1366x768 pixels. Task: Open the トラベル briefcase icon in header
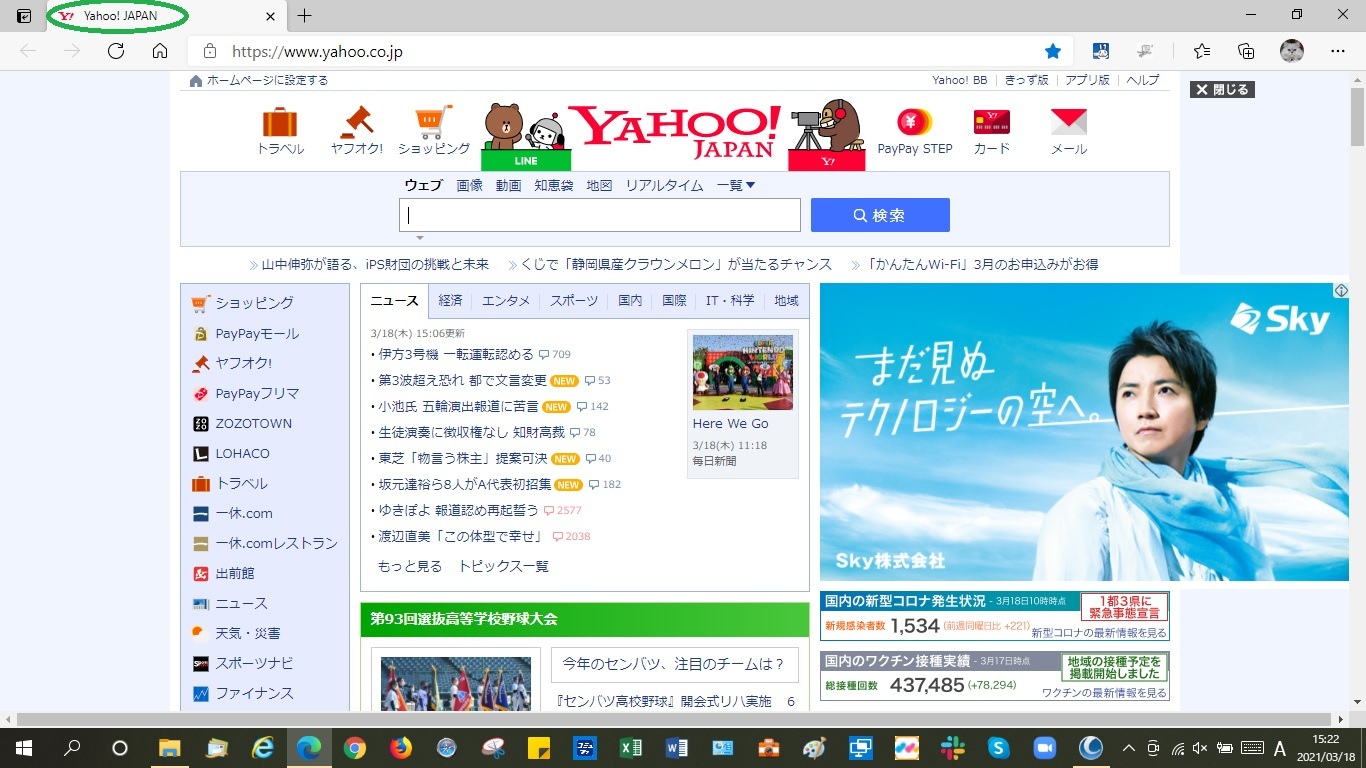pyautogui.click(x=280, y=123)
